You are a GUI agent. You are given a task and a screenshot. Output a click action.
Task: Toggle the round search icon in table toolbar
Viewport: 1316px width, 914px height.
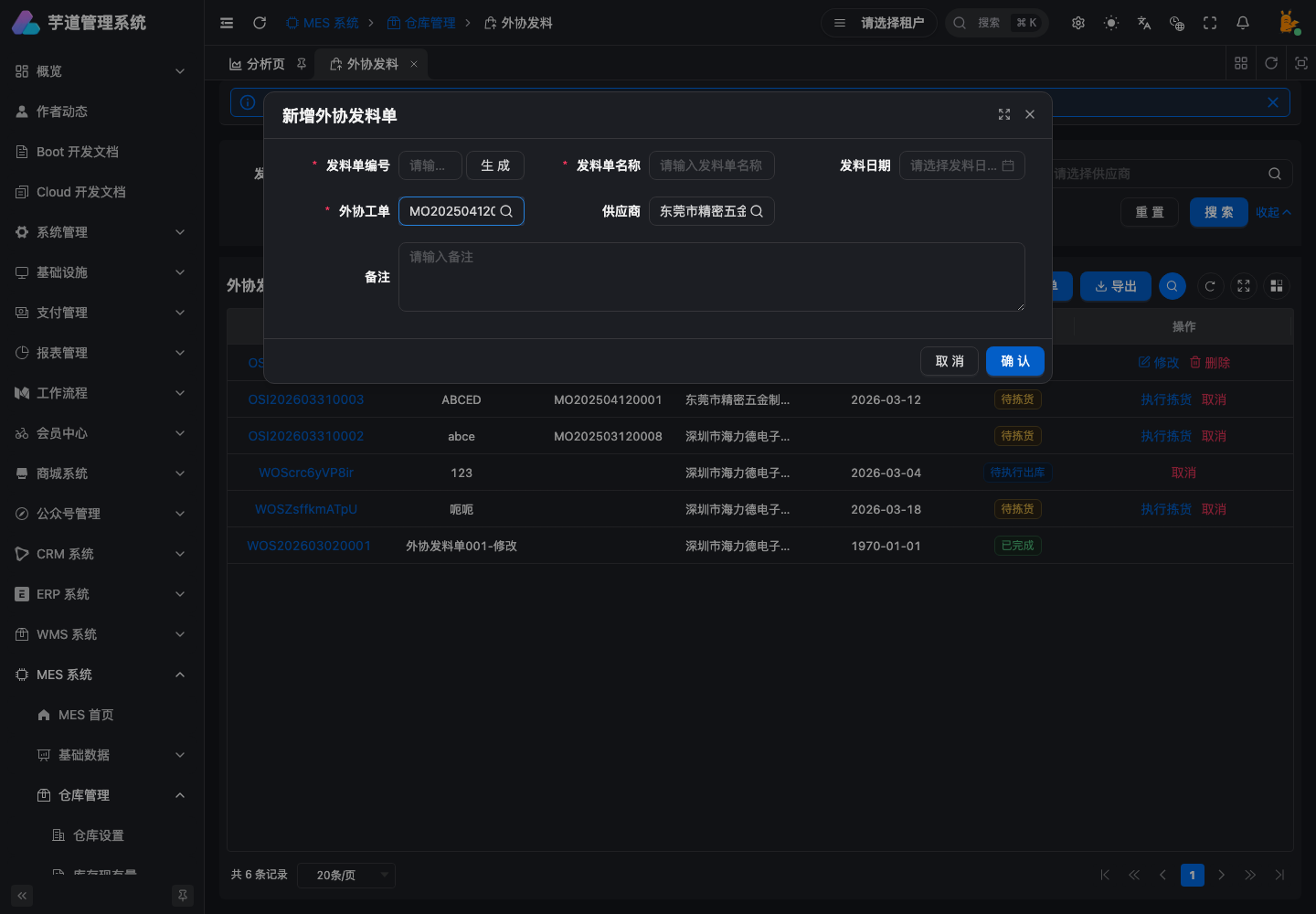tap(1173, 286)
